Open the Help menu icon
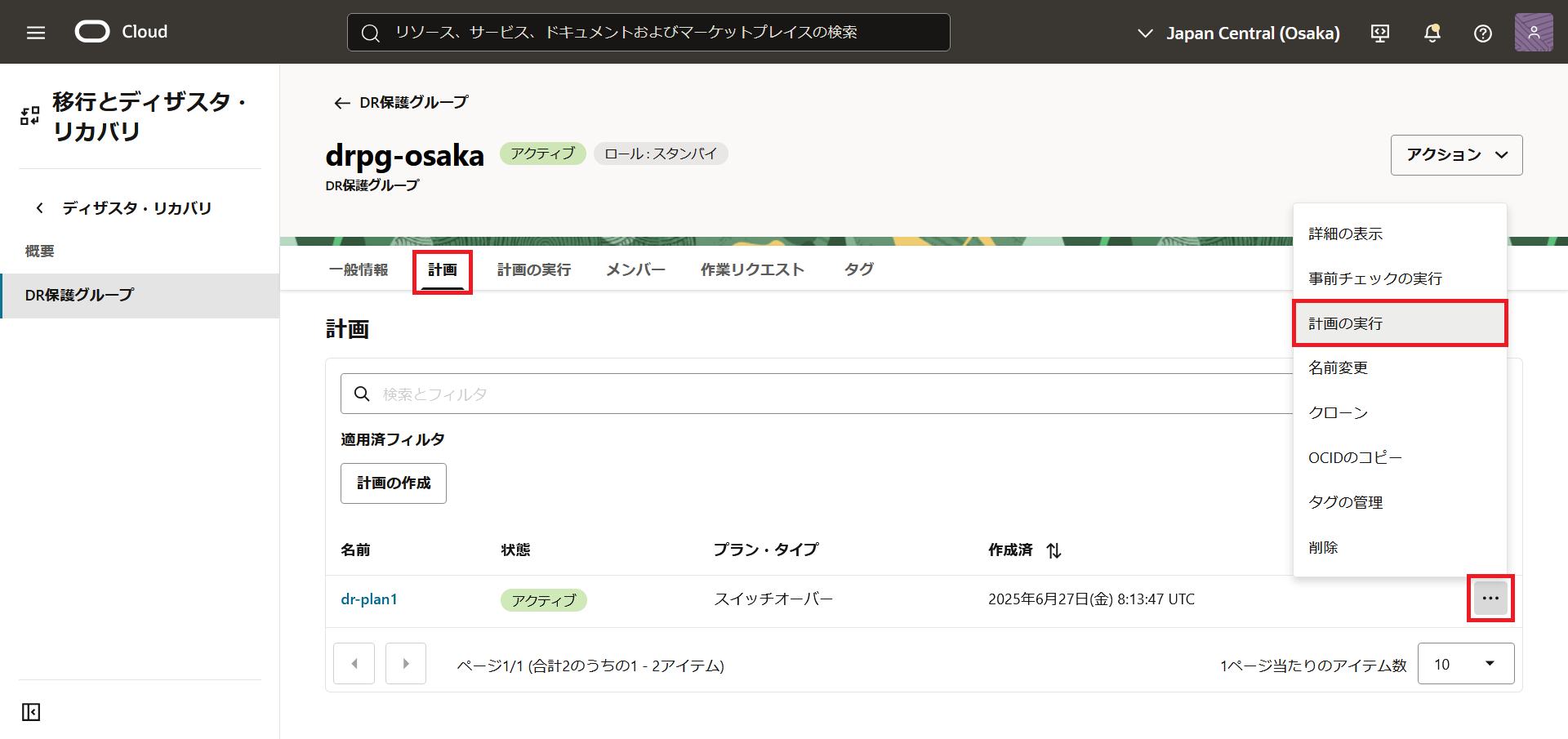This screenshot has width=1568, height=739. pyautogui.click(x=1482, y=33)
